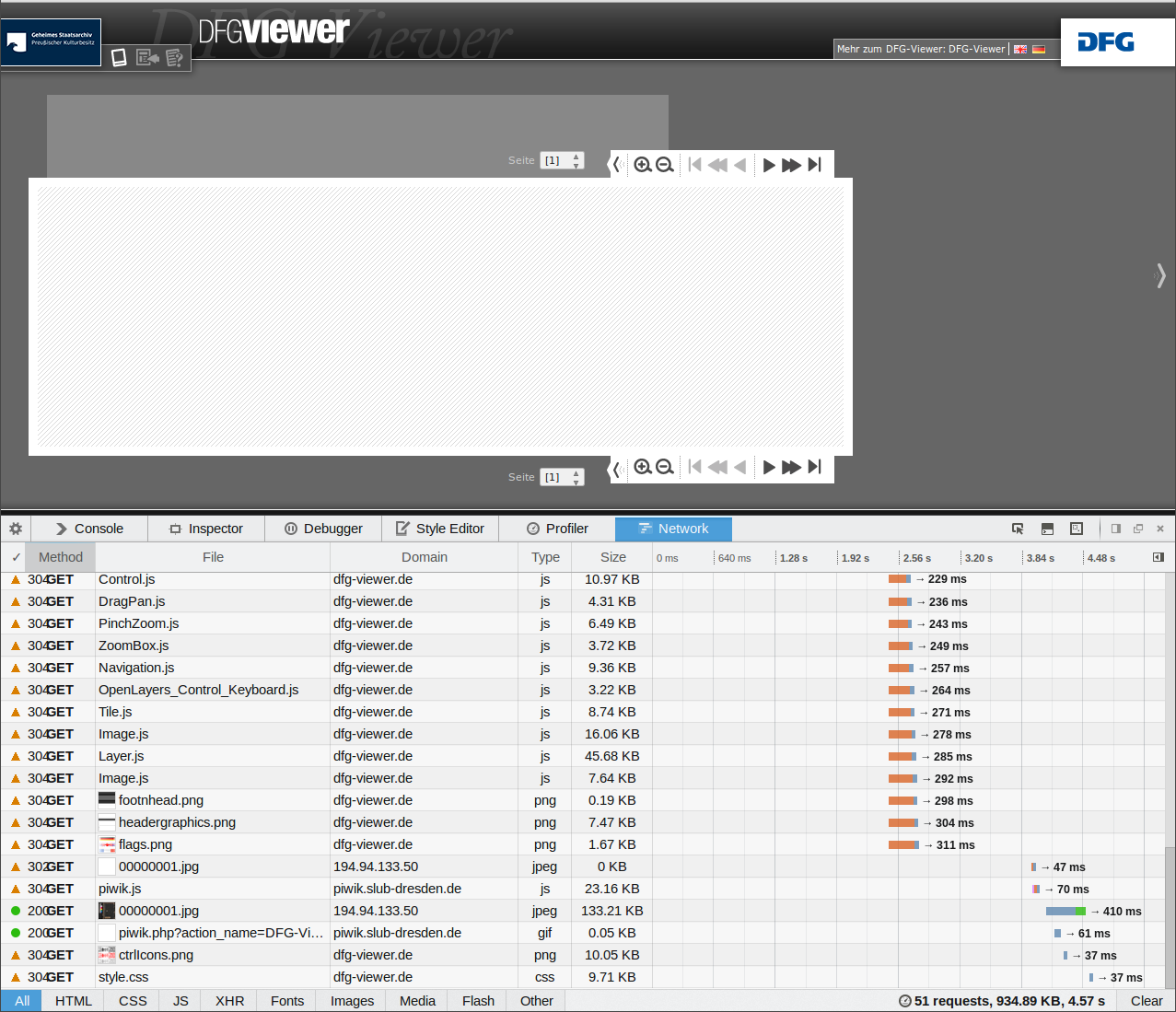1176x1012 pixels.
Task: Skip forward several pages in top toolbar
Action: pyautogui.click(x=791, y=165)
